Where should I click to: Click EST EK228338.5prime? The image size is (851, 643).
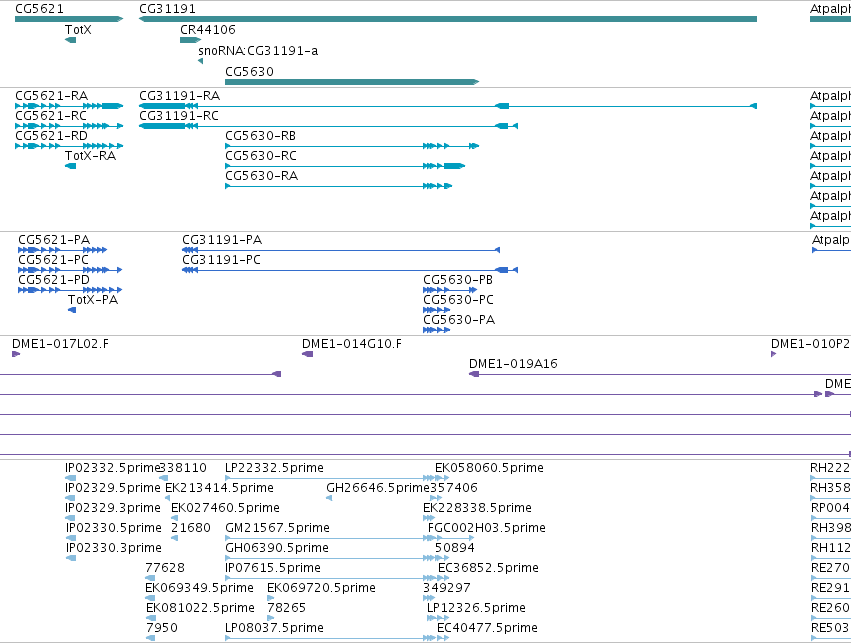click(477, 508)
